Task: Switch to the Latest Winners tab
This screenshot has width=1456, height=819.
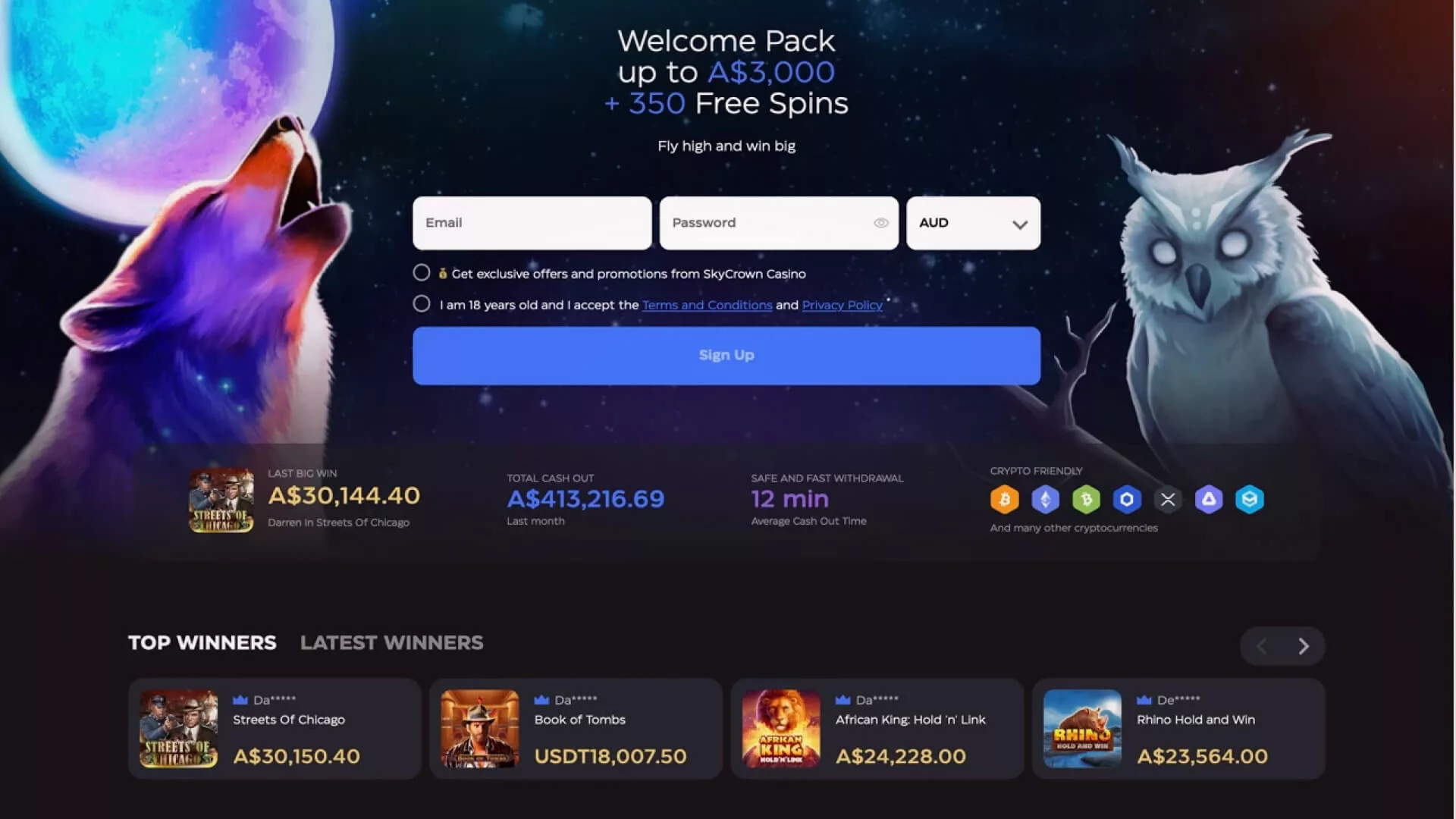Action: click(391, 642)
